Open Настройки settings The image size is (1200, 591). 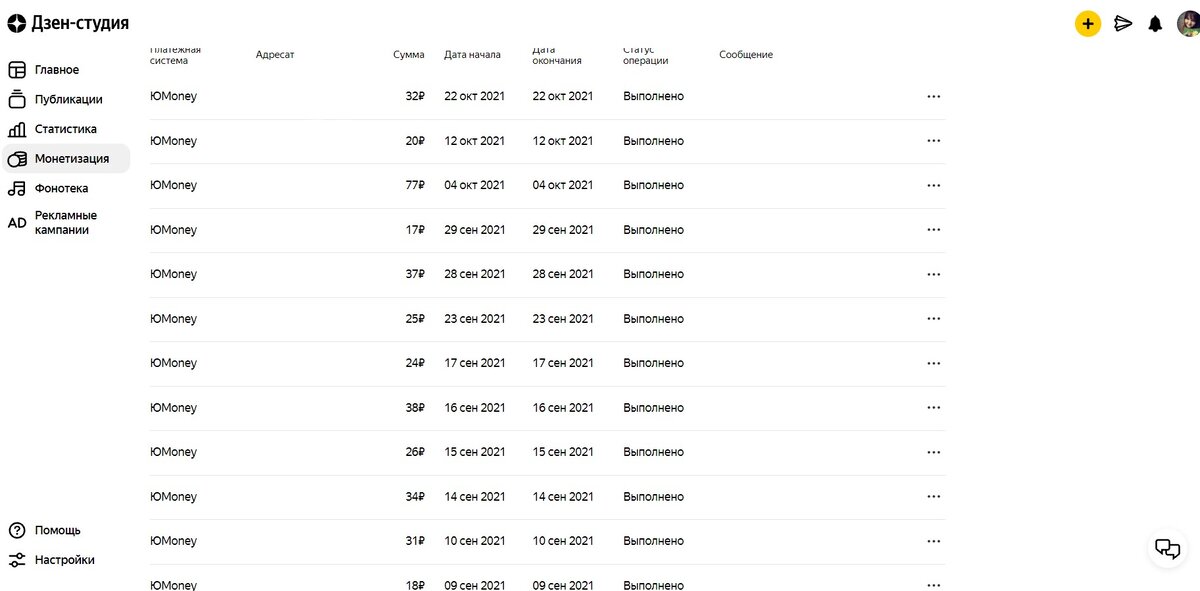(64, 560)
